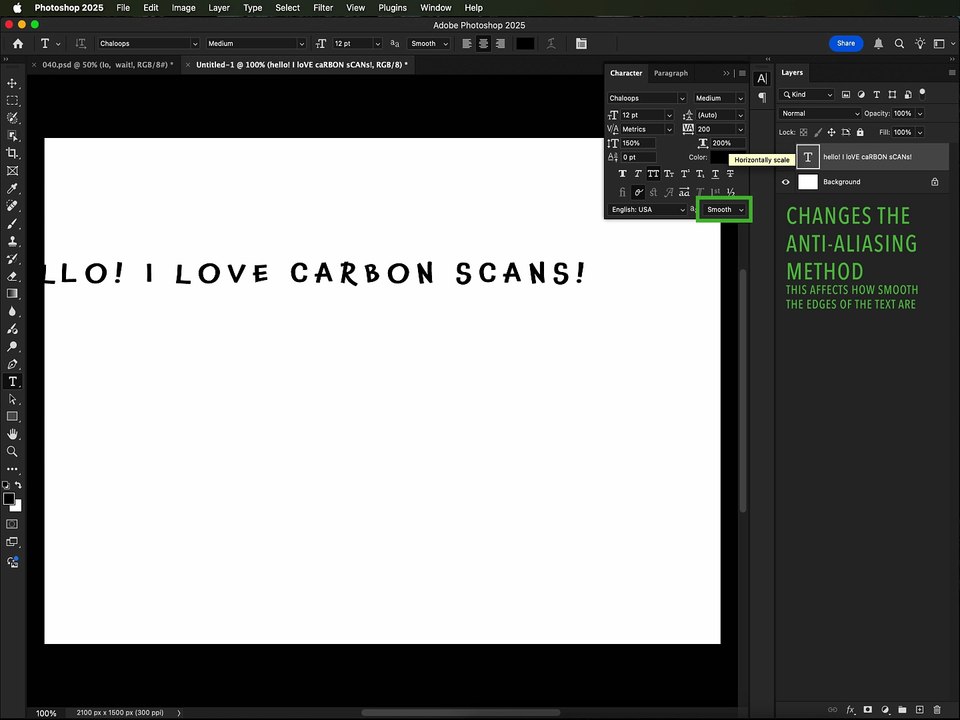Viewport: 960px width, 720px height.
Task: Click the Create new layer icon
Action: click(x=920, y=710)
